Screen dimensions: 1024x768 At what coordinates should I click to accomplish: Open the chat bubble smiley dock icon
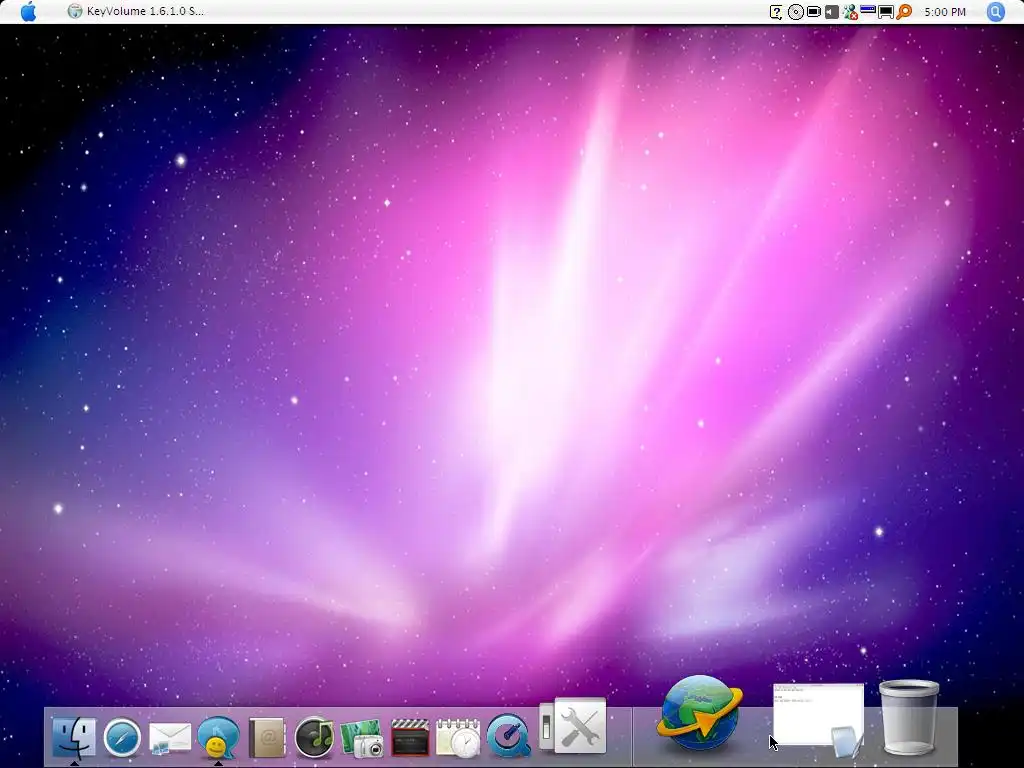(x=218, y=737)
